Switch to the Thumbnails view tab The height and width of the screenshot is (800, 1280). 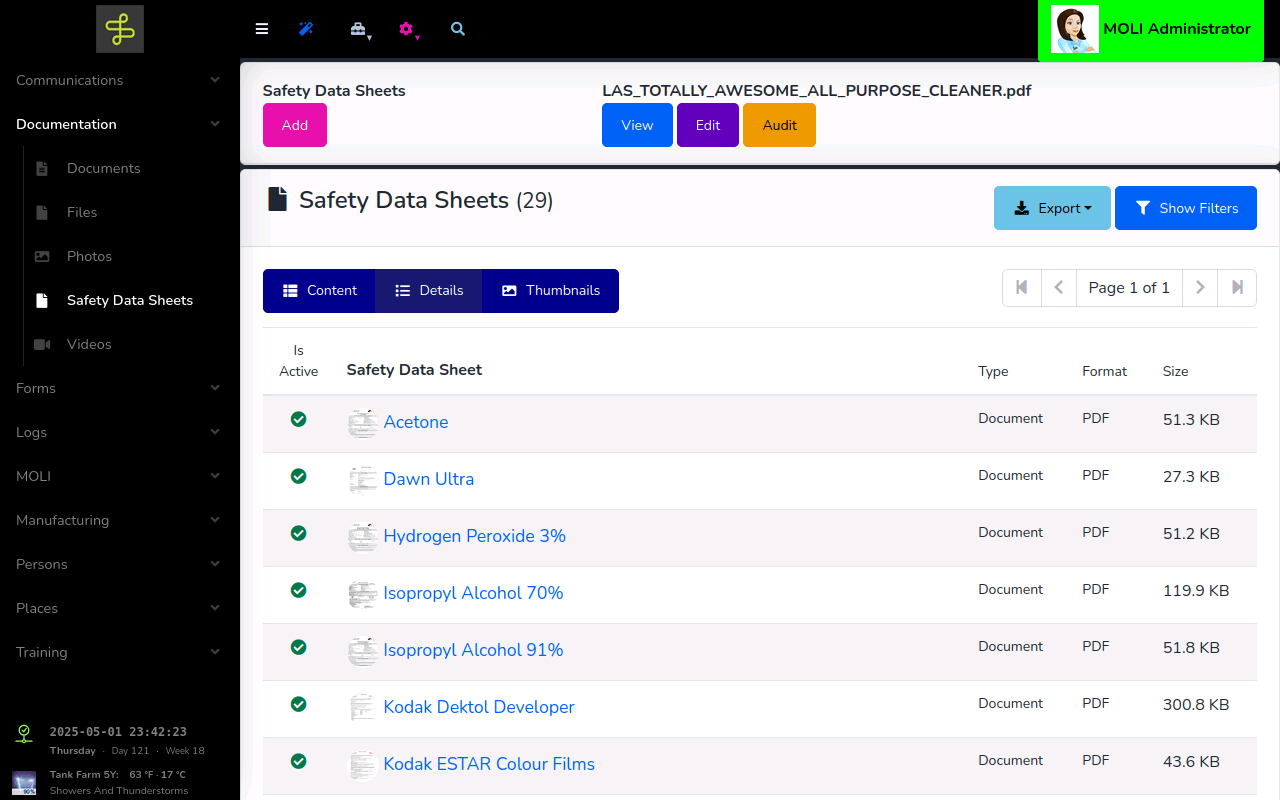[550, 291]
